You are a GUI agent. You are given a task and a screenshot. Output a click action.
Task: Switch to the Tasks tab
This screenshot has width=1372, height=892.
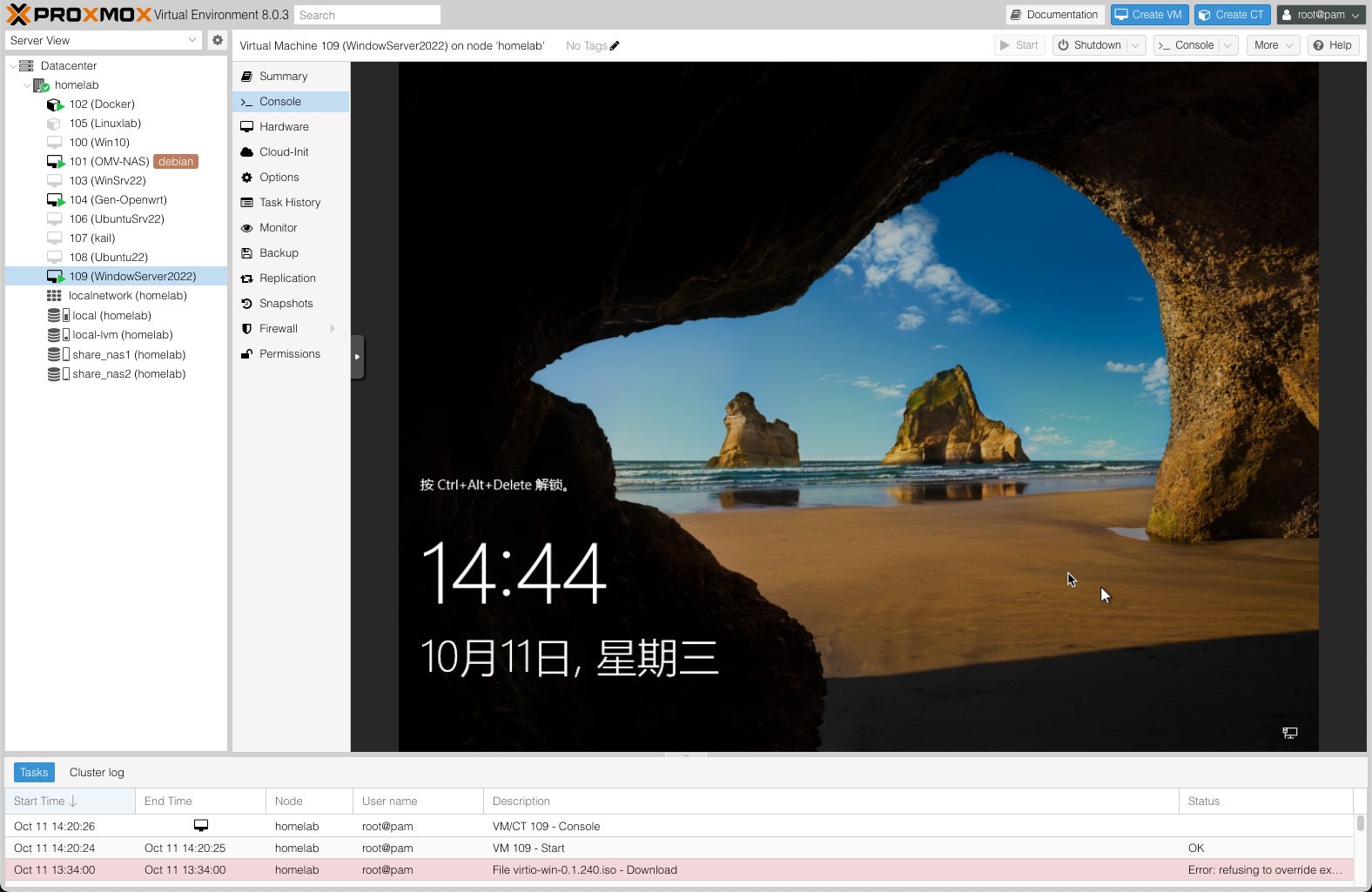[34, 773]
